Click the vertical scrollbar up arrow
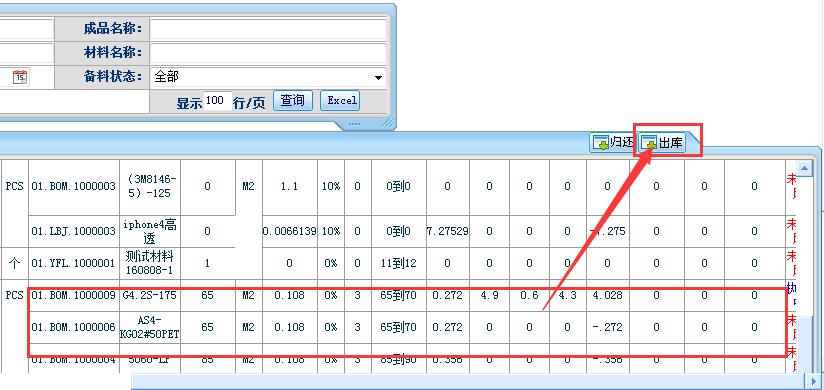 [x=804, y=168]
